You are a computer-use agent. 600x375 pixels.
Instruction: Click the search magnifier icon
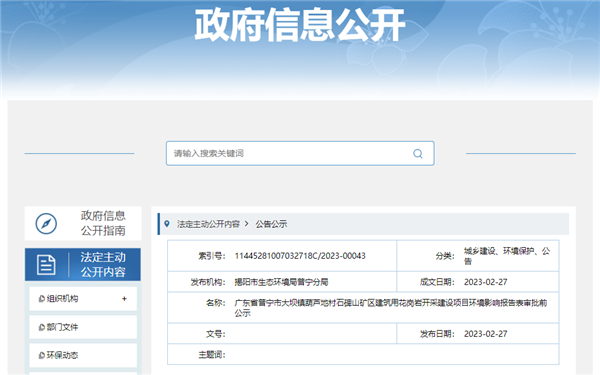(417, 153)
